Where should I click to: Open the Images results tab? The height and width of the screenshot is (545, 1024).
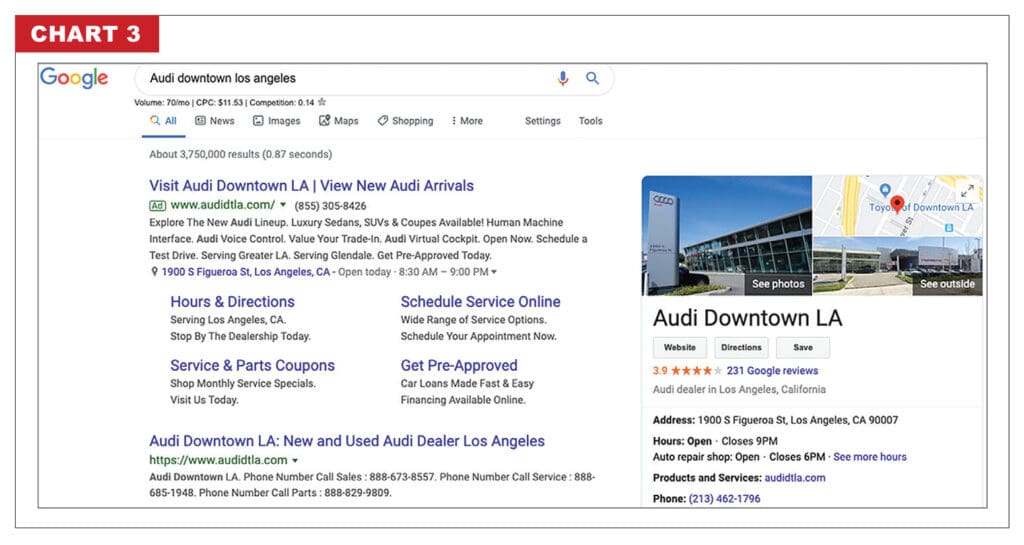coord(277,121)
